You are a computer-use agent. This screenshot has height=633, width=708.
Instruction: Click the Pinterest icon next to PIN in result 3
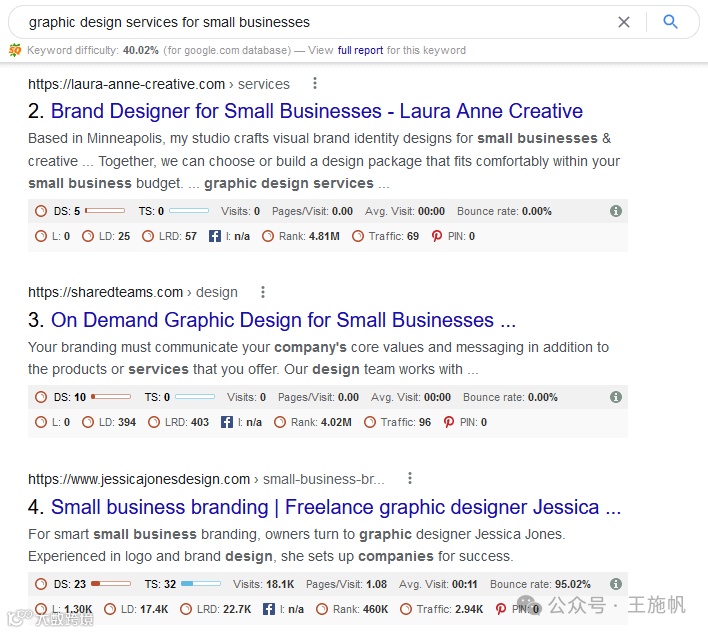coord(449,422)
